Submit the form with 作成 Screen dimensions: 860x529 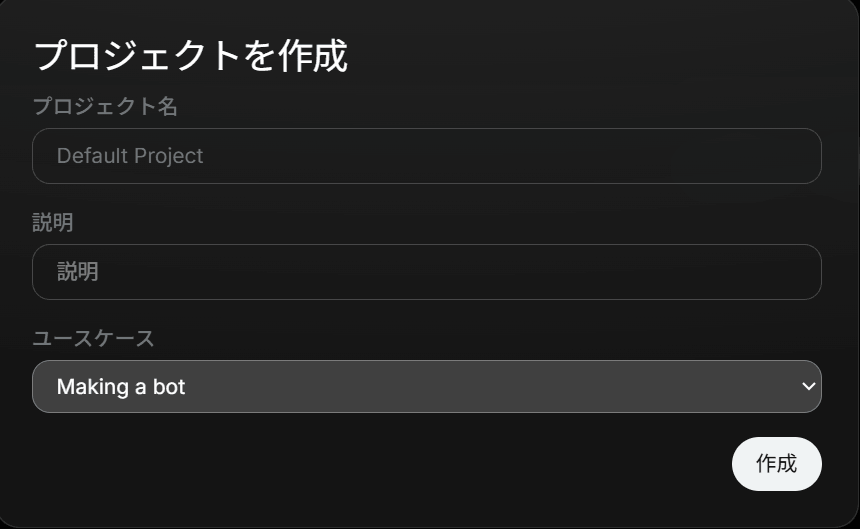(x=776, y=464)
